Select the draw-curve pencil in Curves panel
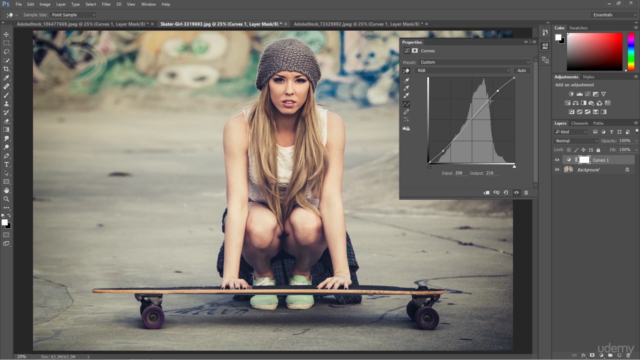The height and width of the screenshot is (360, 640). tap(406, 111)
